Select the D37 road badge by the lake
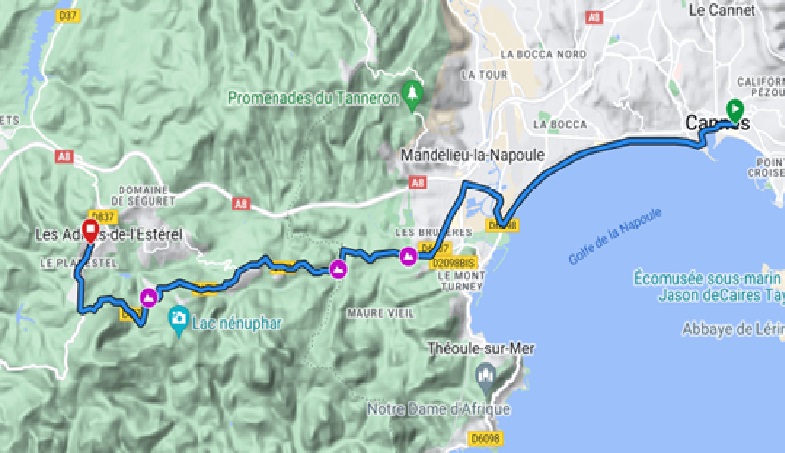The width and height of the screenshot is (785, 453). tap(67, 16)
